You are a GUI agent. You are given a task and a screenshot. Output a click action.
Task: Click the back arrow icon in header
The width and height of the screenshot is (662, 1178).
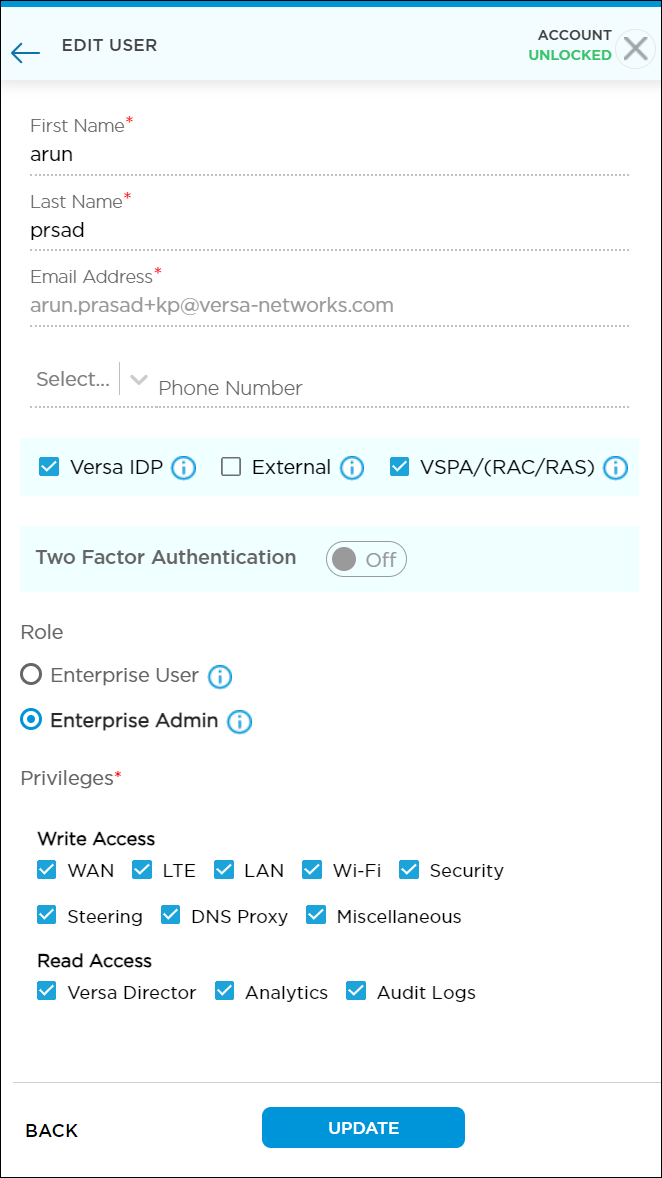[25, 53]
